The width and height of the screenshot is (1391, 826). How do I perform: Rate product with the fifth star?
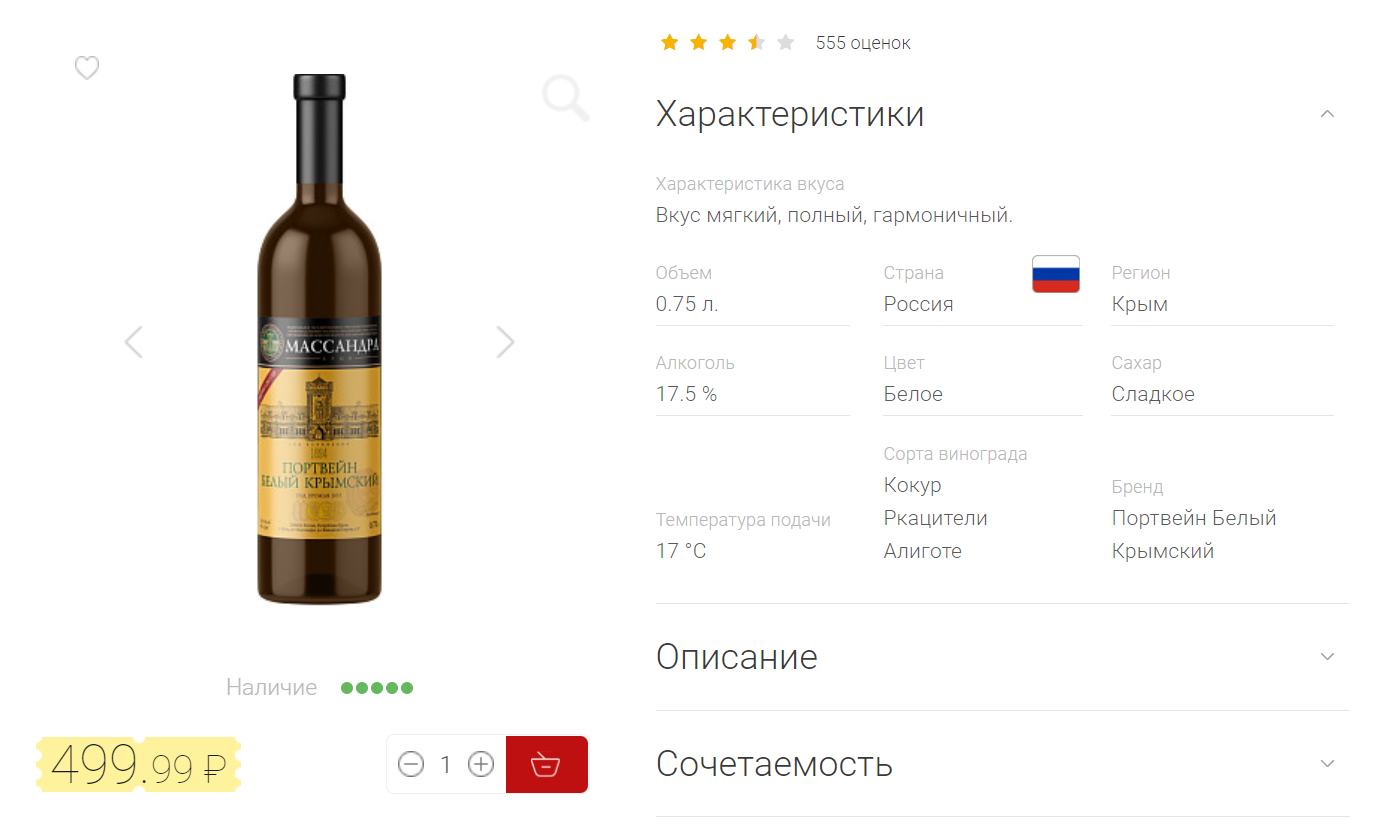[786, 42]
